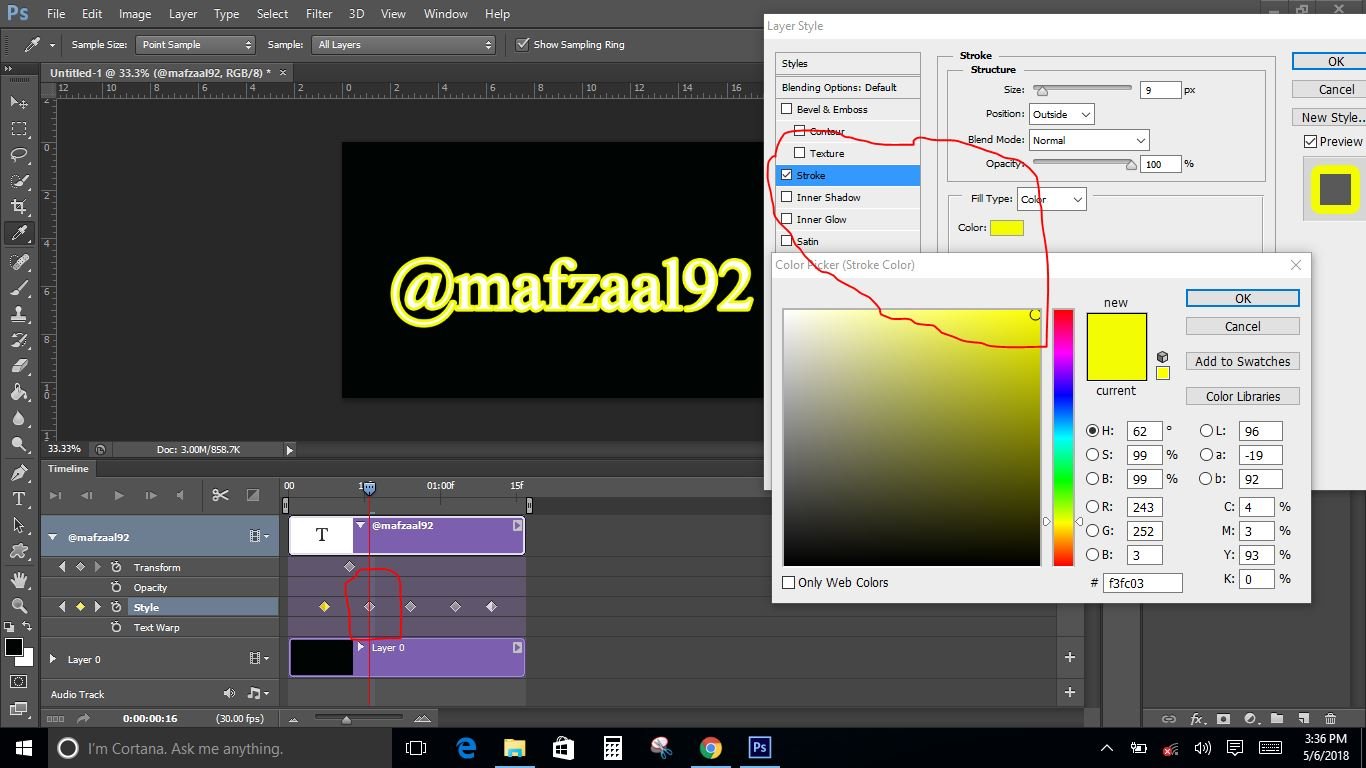1366x768 pixels.
Task: Click the Add to Swatches button
Action: tap(1242, 361)
